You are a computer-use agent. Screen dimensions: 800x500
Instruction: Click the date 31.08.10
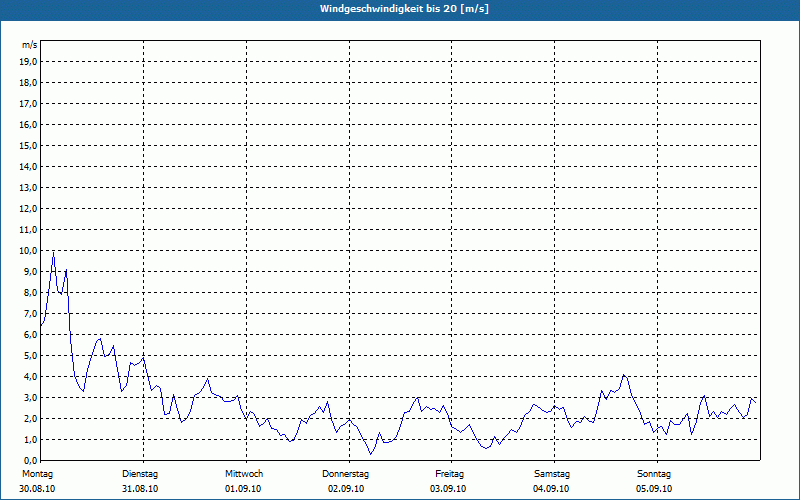pos(140,489)
